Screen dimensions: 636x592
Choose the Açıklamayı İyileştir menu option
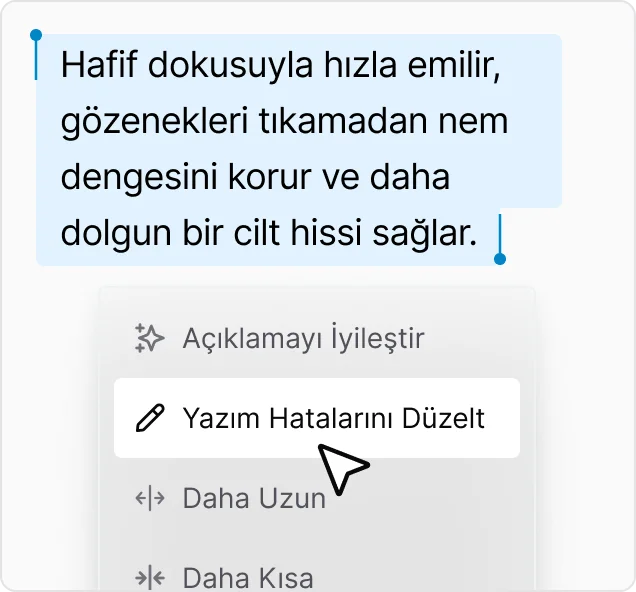[303, 339]
